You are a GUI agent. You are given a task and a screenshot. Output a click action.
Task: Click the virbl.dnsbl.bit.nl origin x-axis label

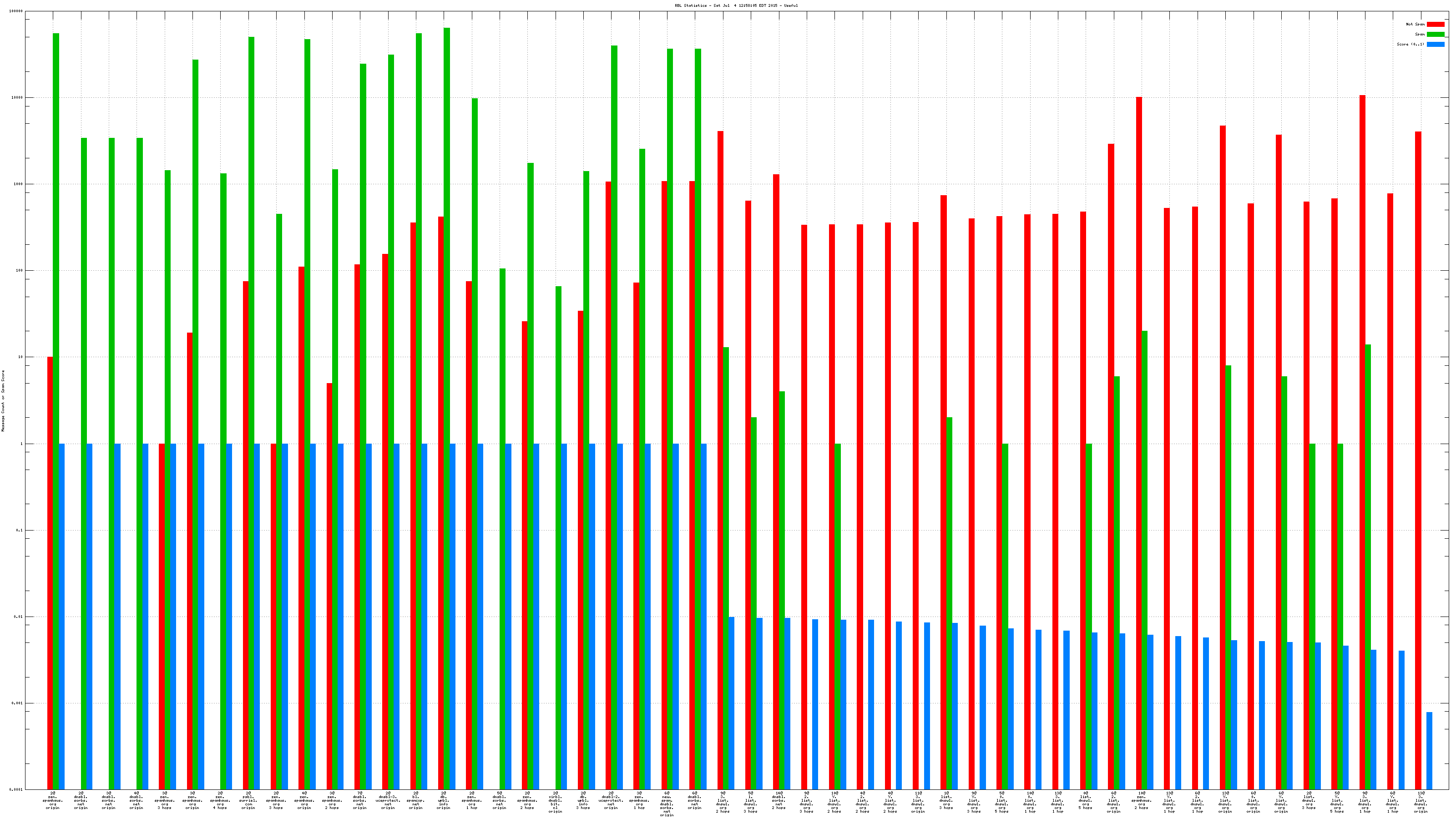[555, 802]
